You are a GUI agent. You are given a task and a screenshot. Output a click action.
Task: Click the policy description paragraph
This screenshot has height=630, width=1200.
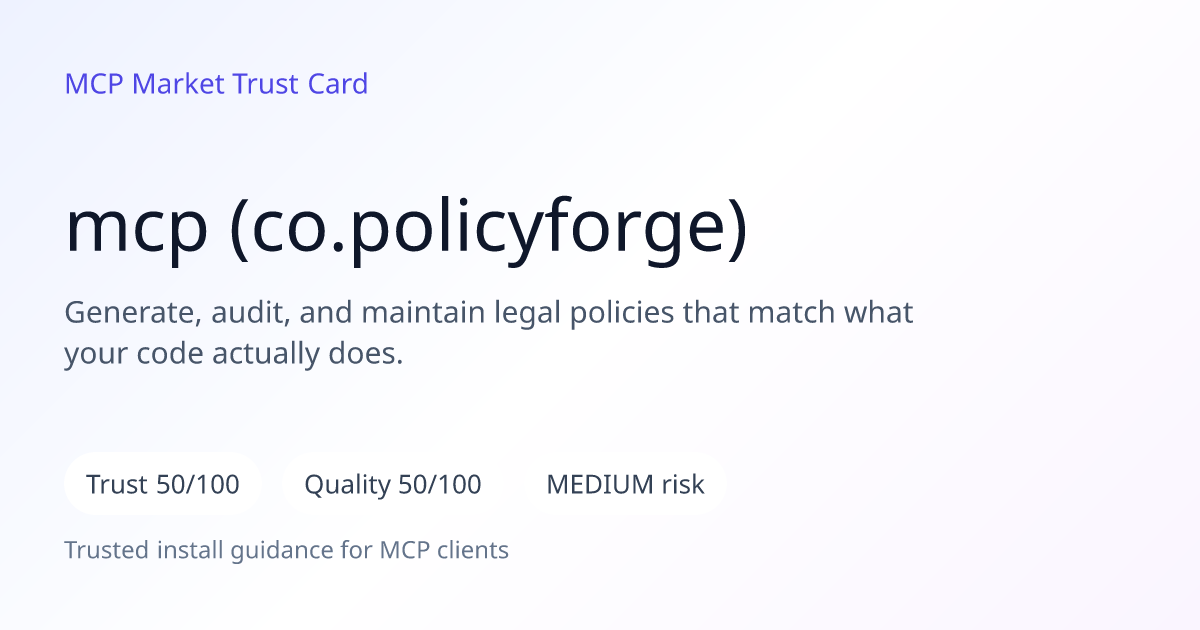tap(489, 333)
